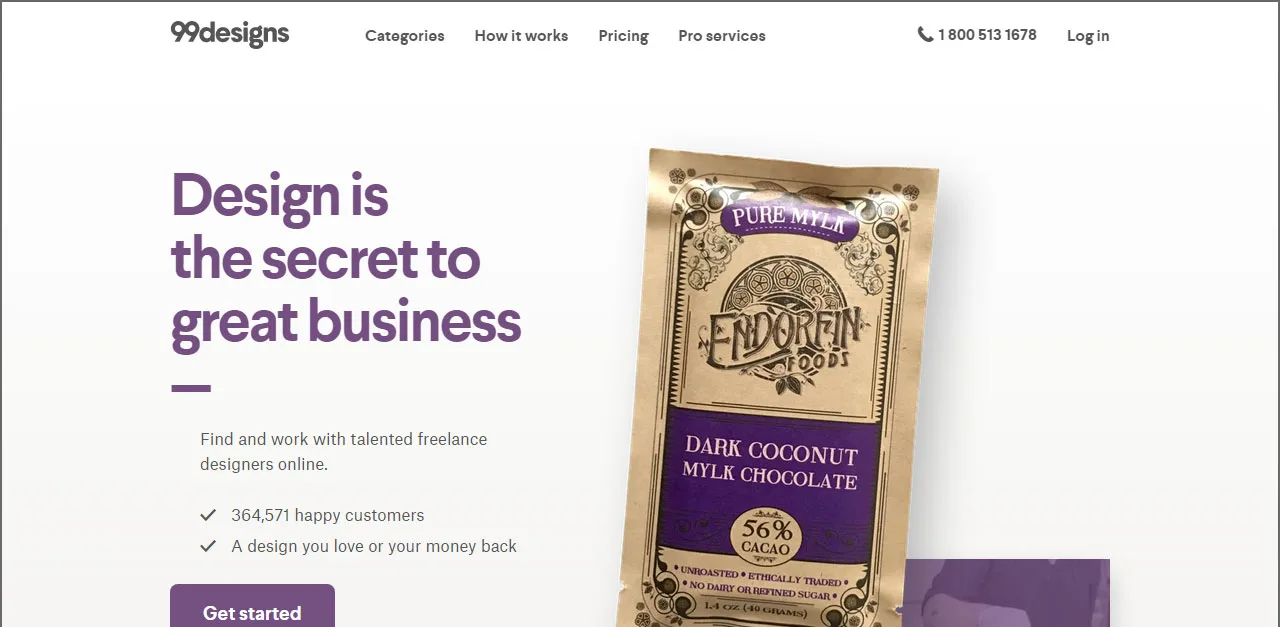1280x627 pixels.
Task: Click the 99designs logo
Action: click(230, 34)
